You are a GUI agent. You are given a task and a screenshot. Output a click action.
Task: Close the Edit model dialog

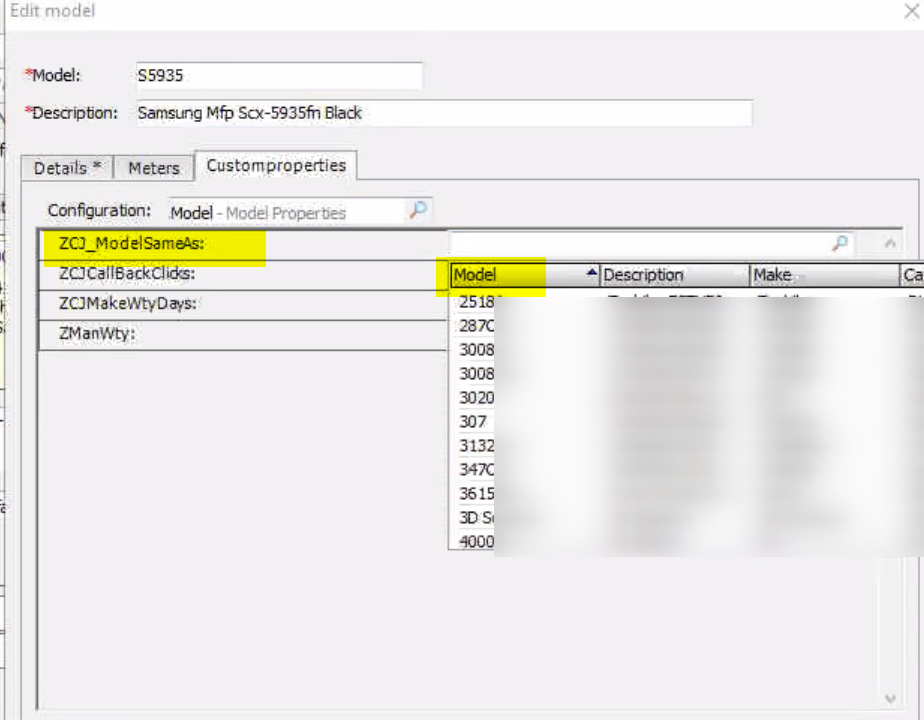pos(911,11)
